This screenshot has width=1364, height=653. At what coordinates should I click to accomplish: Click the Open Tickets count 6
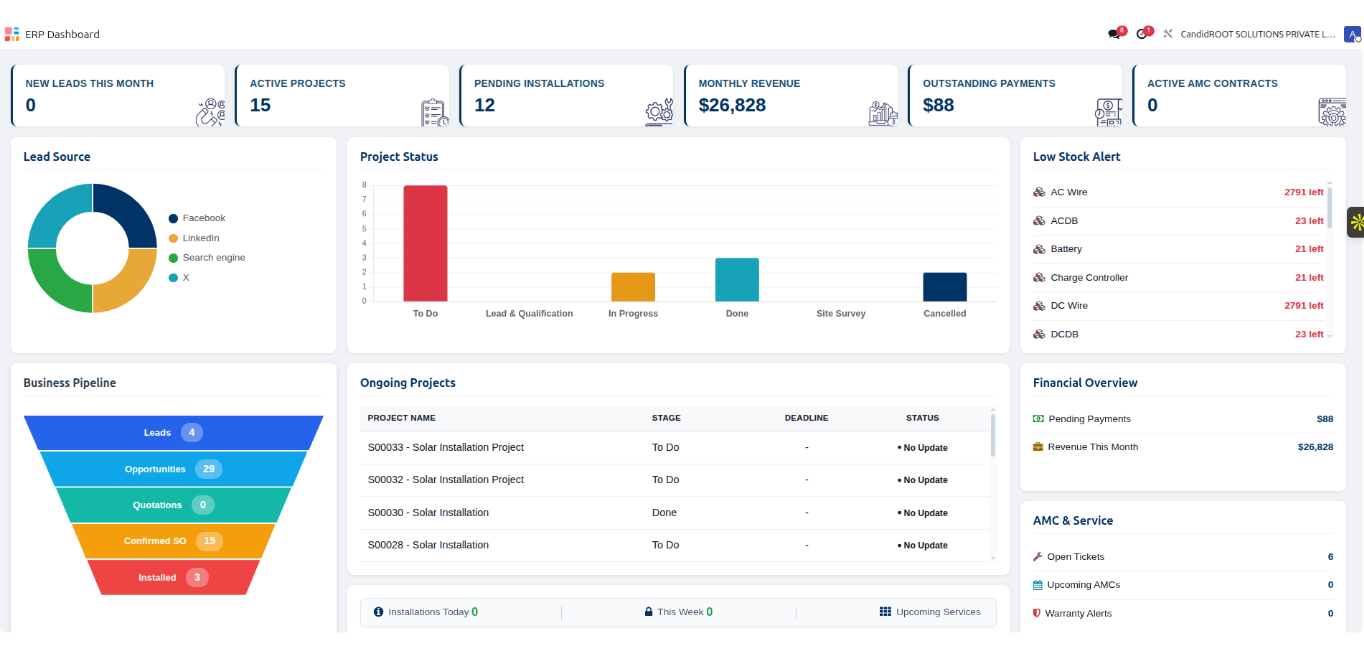click(1330, 557)
